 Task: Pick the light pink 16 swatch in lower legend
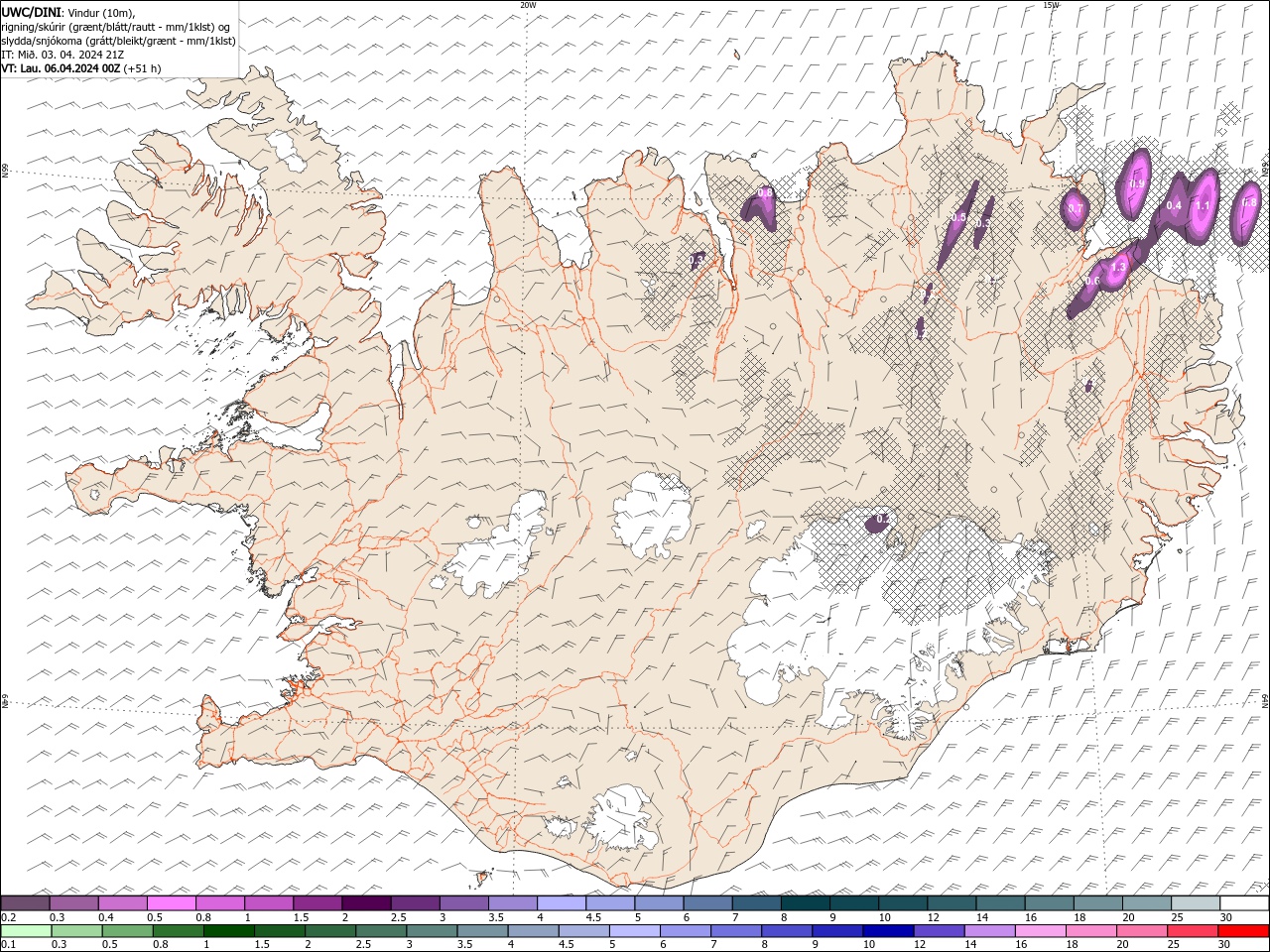pyautogui.click(x=1040, y=931)
